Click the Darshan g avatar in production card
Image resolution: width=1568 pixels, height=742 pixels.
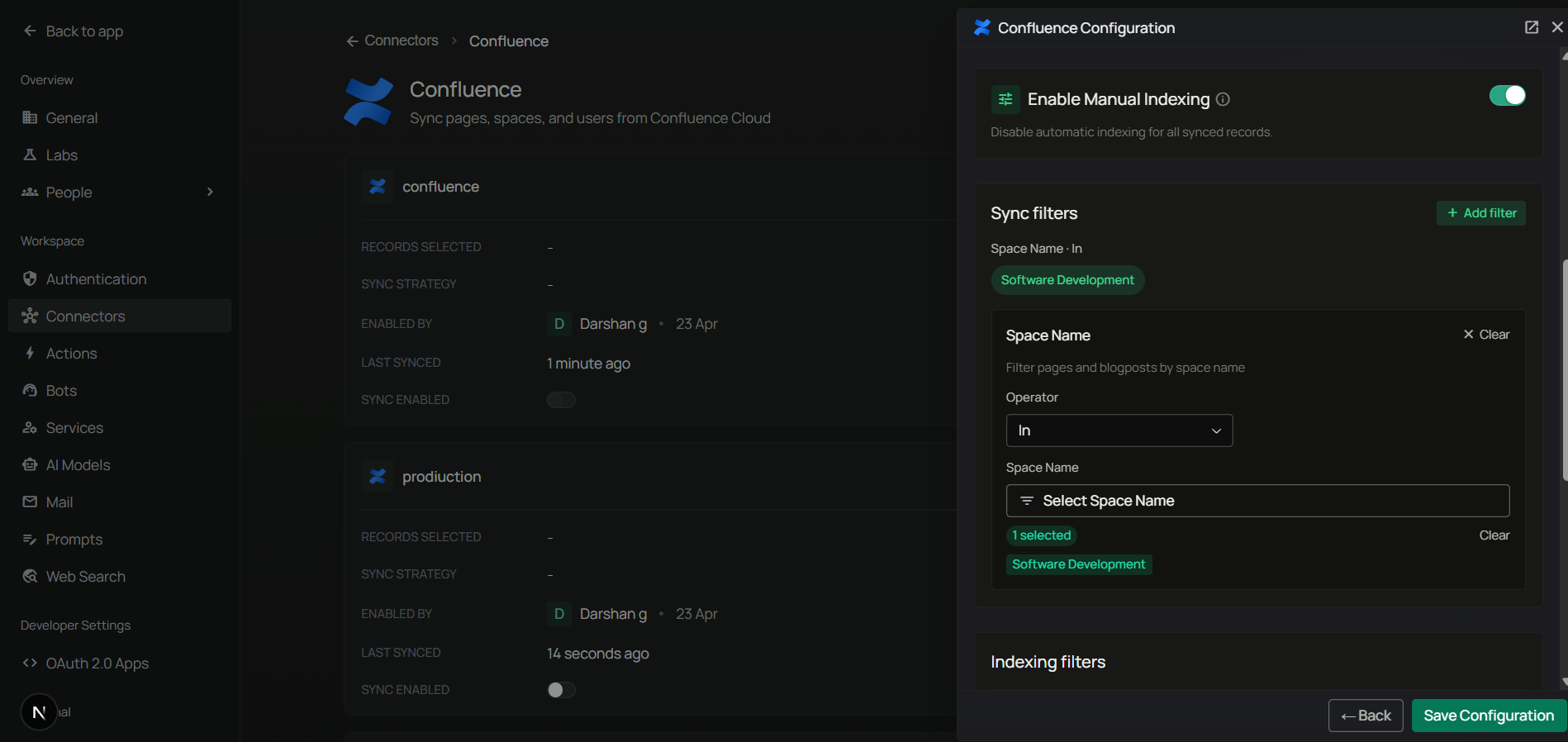click(x=558, y=614)
